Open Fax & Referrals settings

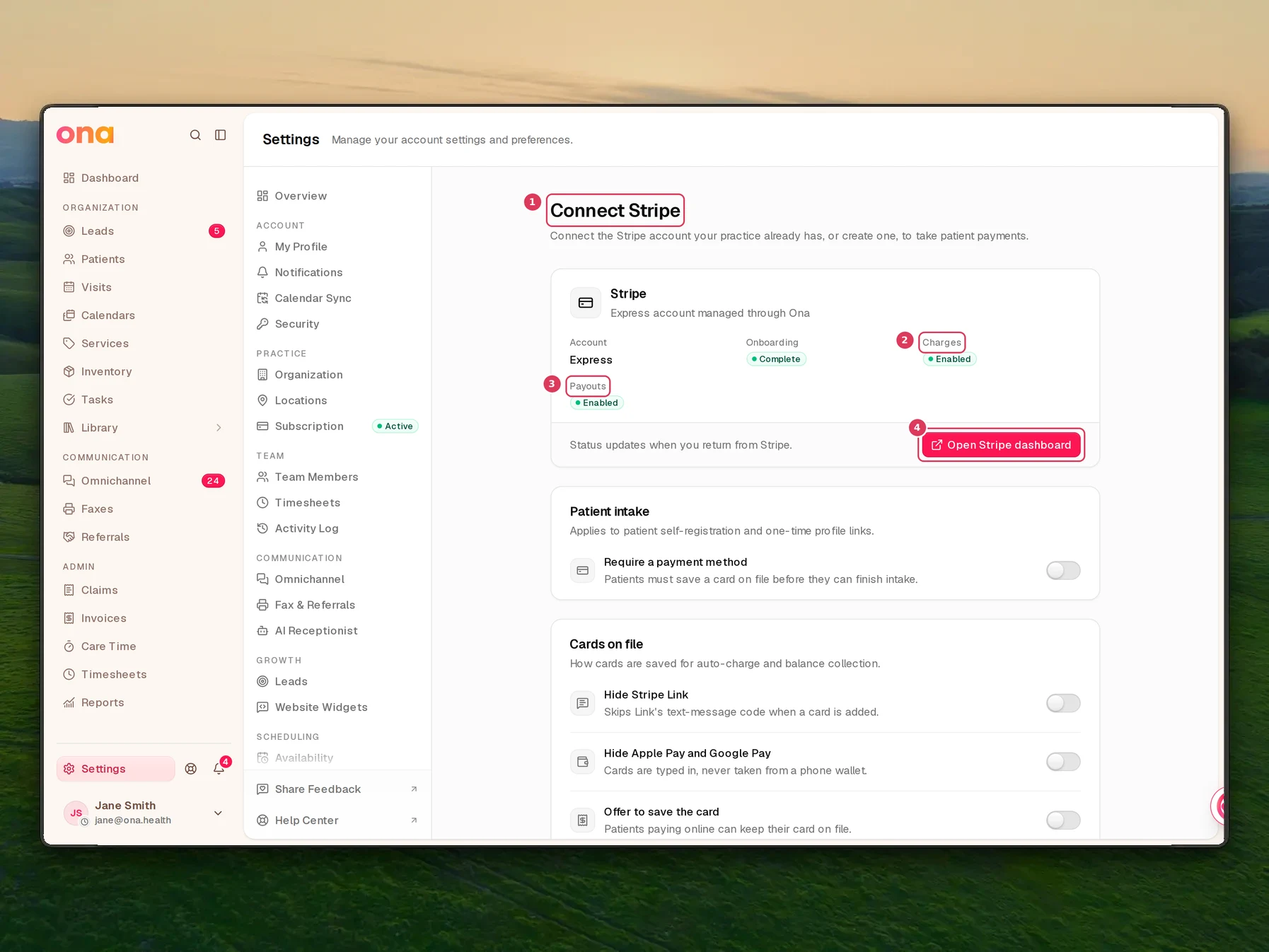click(x=337, y=605)
